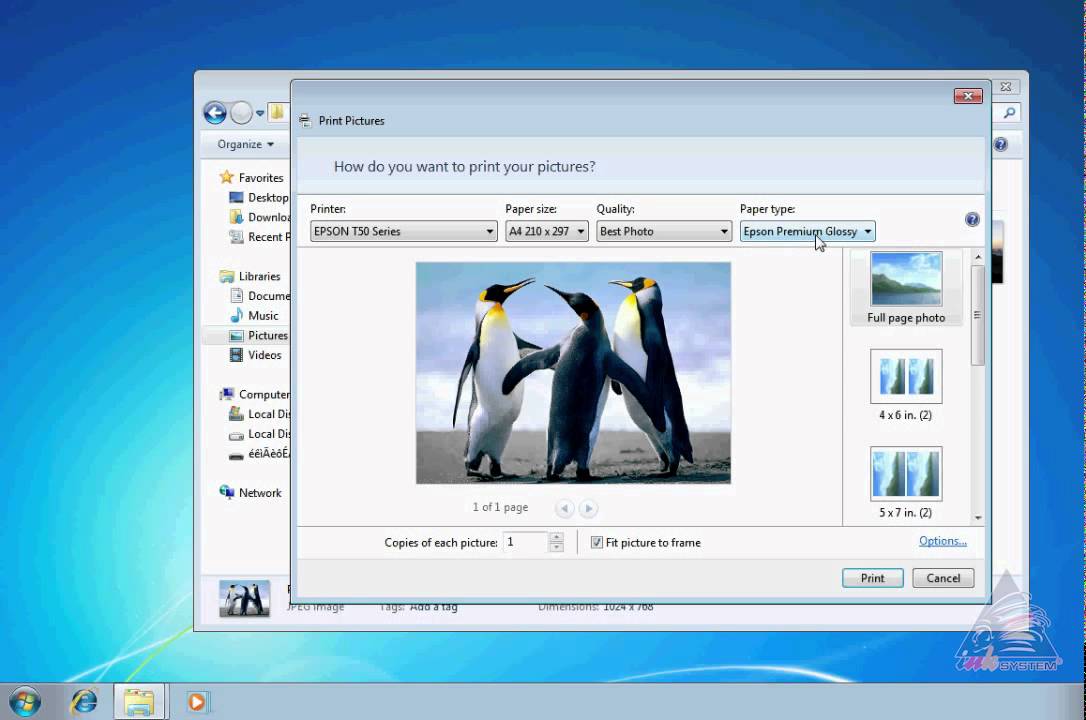This screenshot has height=720, width=1086.
Task: Click the Explorer search magnifier icon
Action: 1010,112
